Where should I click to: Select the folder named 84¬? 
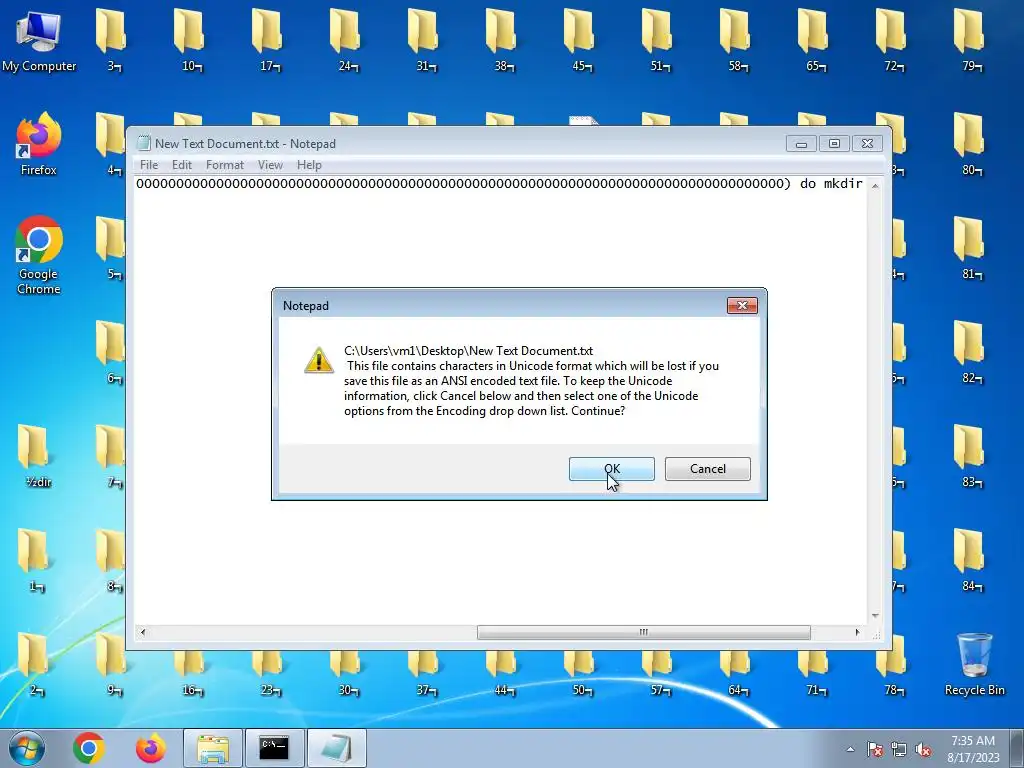(x=971, y=560)
